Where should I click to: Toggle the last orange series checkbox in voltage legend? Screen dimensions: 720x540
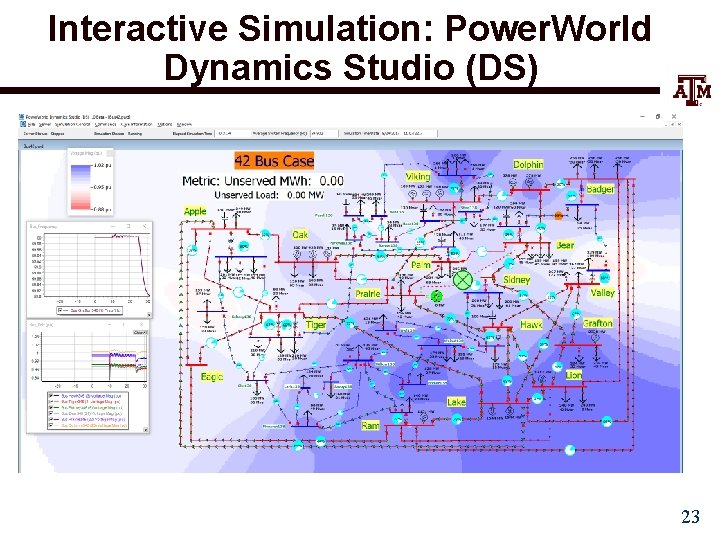(51, 426)
